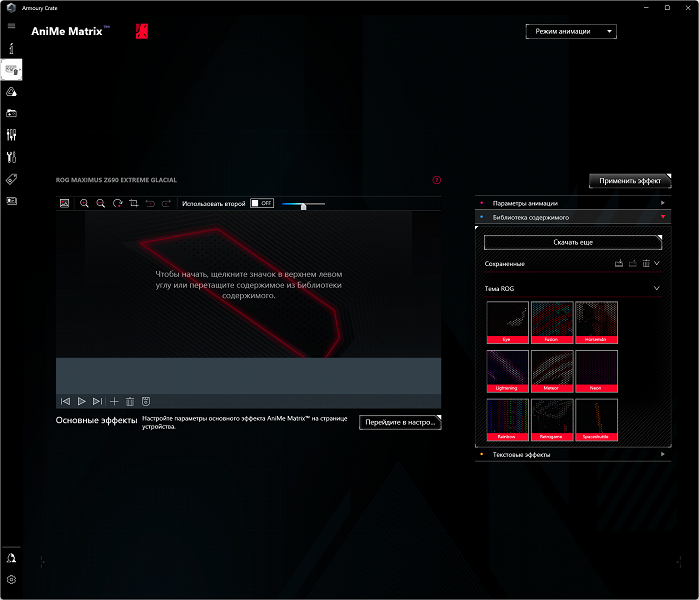Viewport: 699px width, 600px height.
Task: Open the Tools wrench icon in the sidebar
Action: [x=12, y=157]
